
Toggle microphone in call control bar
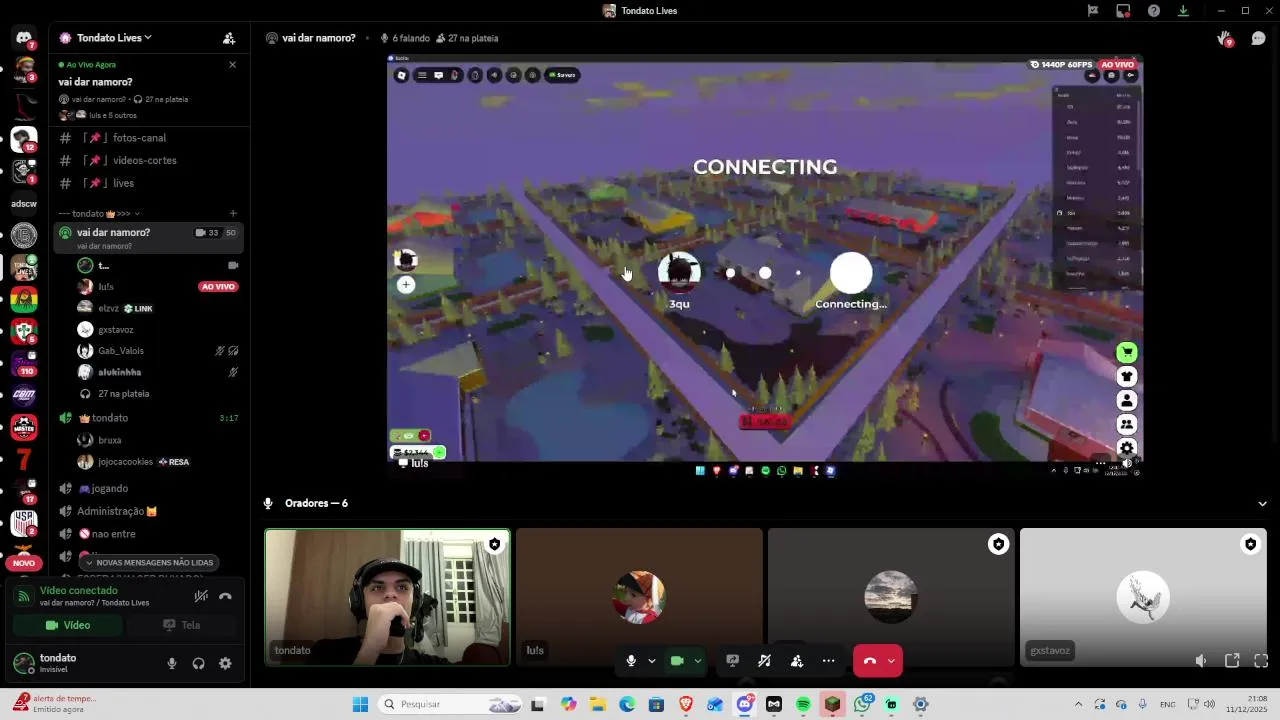point(631,661)
